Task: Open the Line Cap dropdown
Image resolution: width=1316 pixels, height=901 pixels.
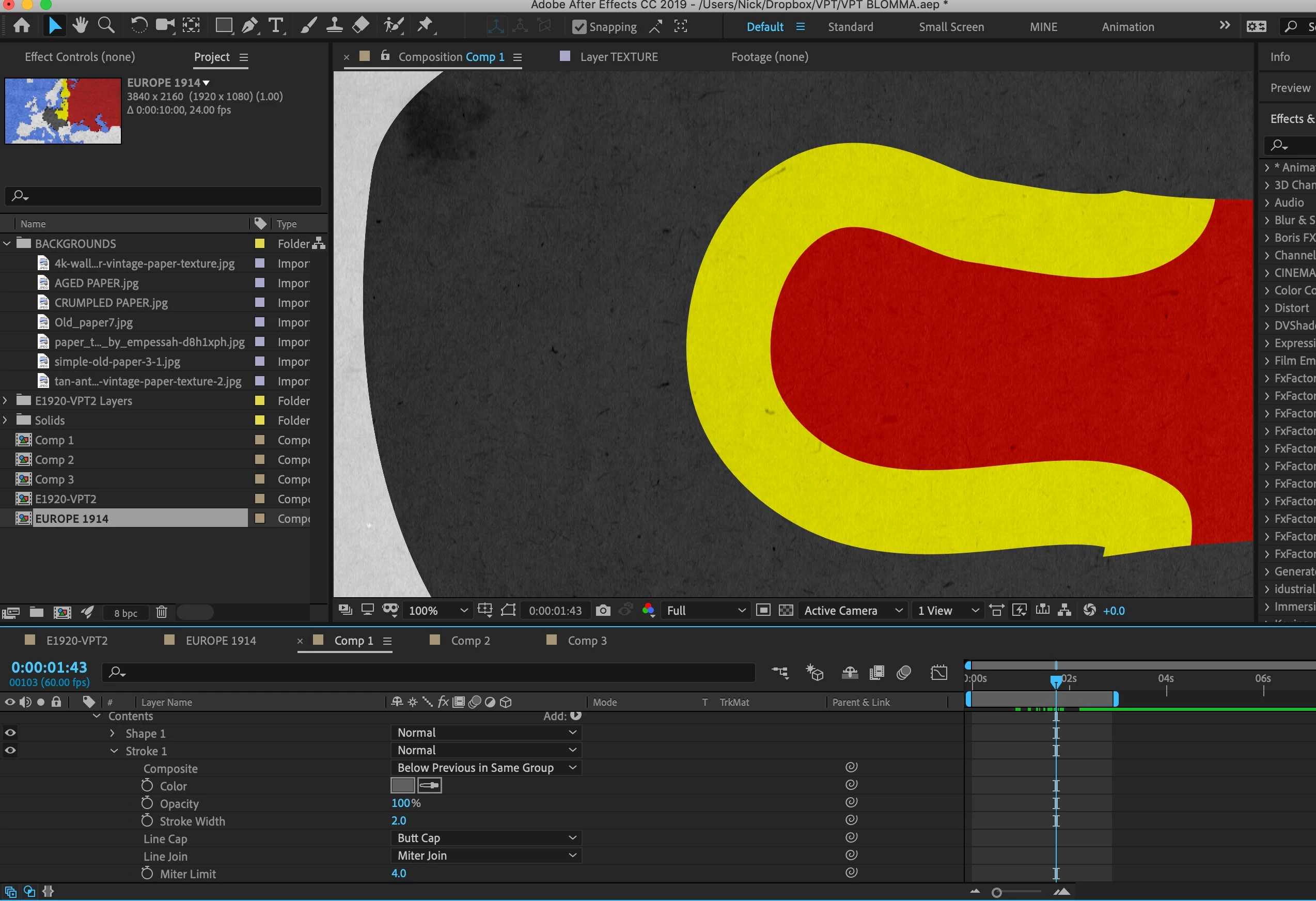Action: (x=486, y=837)
